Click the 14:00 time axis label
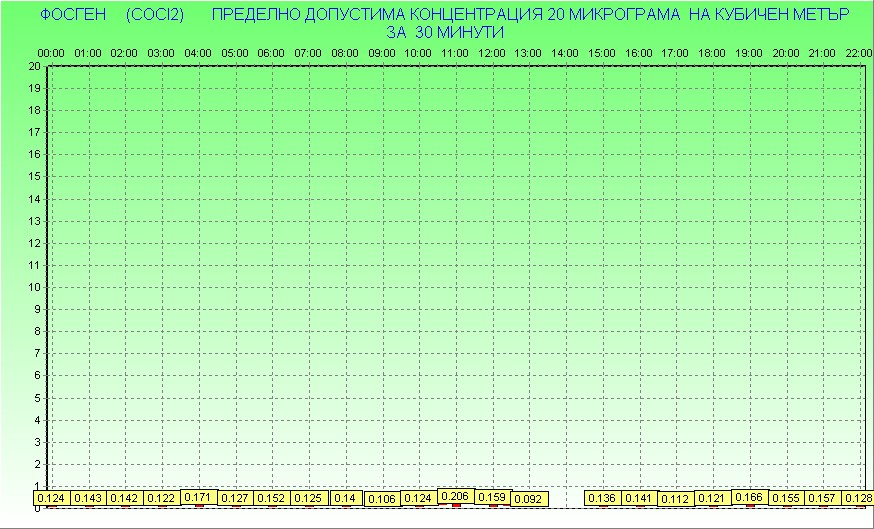874x529 pixels. pyautogui.click(x=565, y=52)
